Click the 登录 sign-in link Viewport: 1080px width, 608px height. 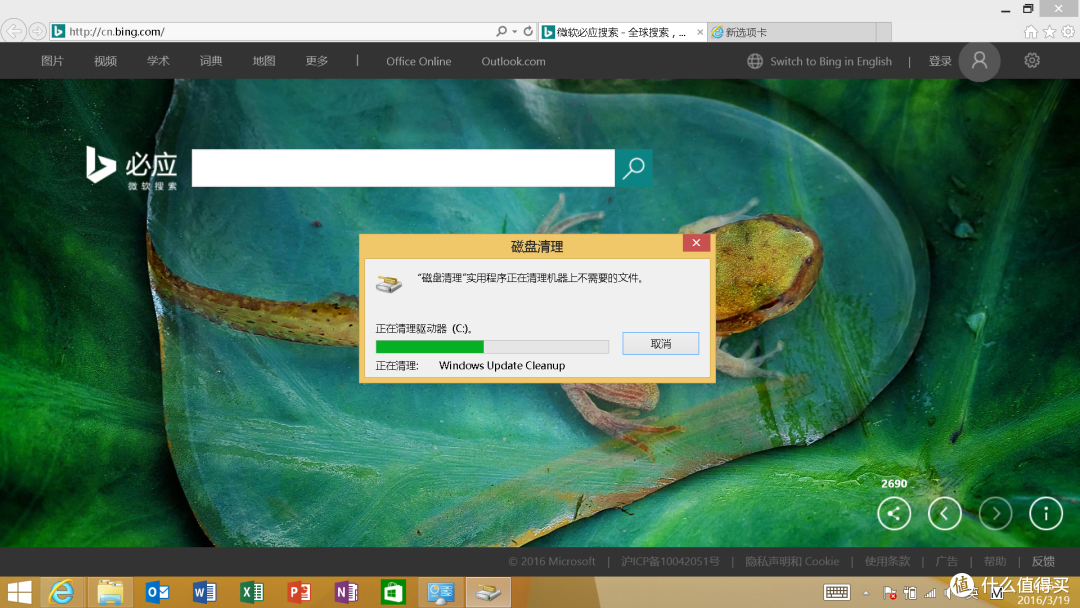click(x=939, y=61)
